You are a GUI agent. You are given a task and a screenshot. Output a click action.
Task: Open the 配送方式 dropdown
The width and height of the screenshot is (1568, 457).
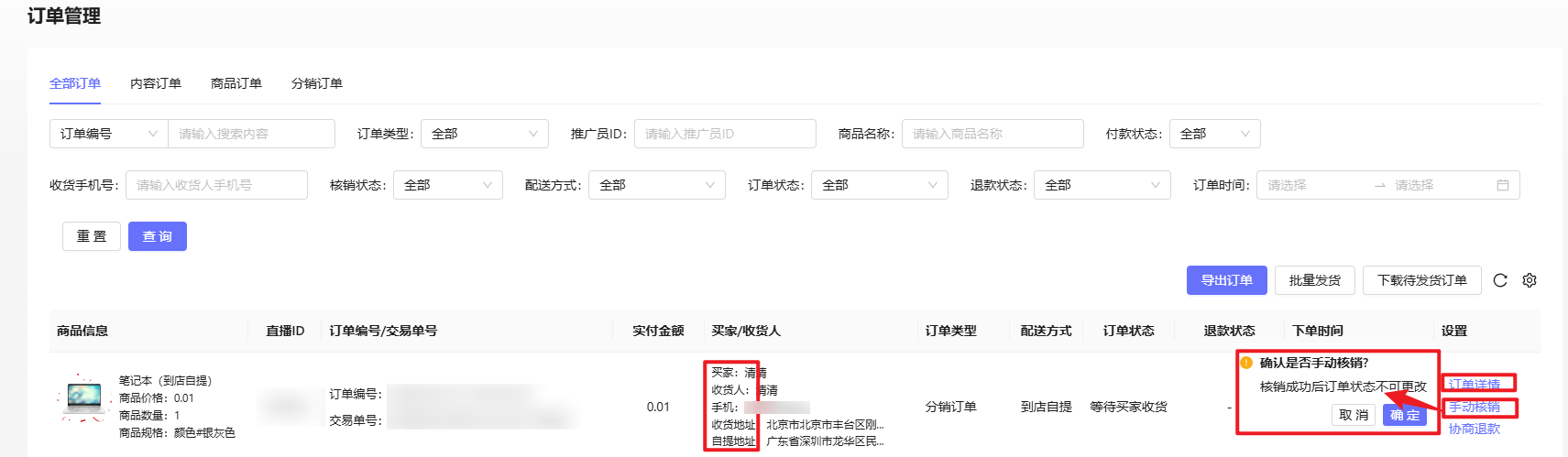point(656,185)
